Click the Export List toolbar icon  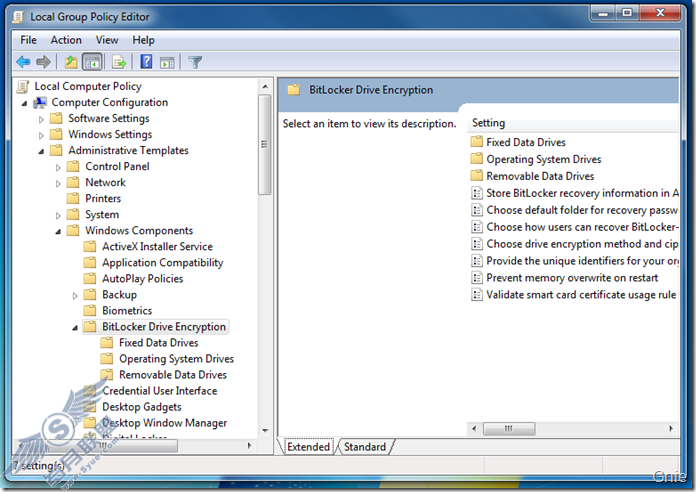tap(119, 62)
